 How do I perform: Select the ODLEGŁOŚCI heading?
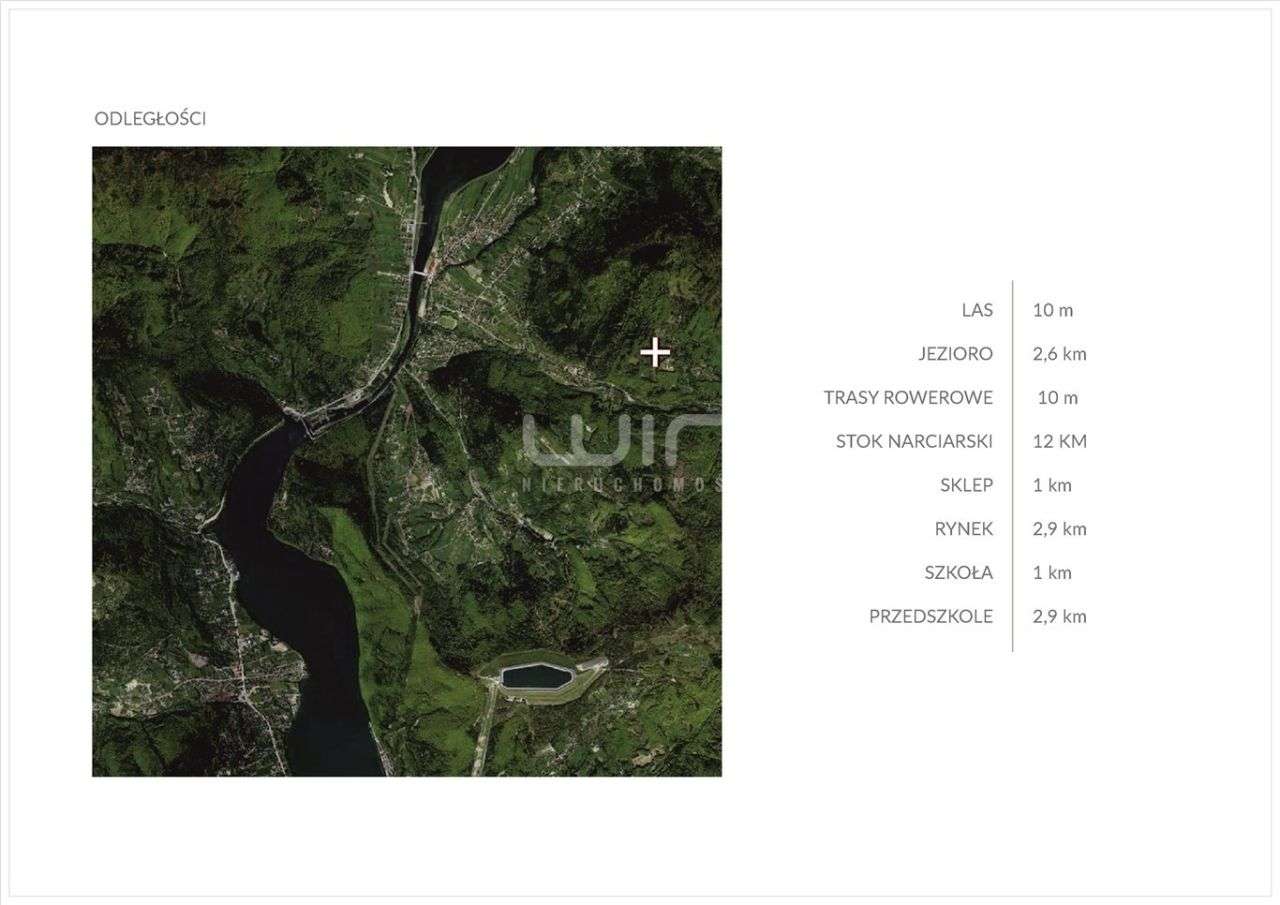tap(150, 118)
